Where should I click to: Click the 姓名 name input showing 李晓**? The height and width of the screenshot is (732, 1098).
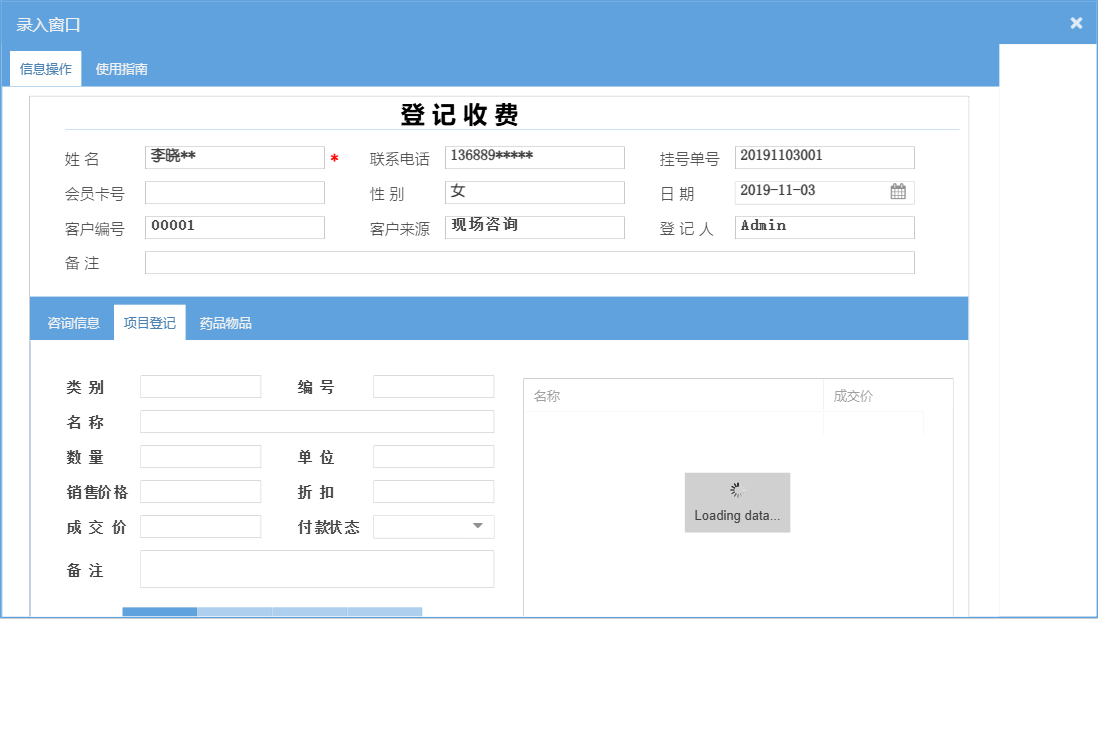[234, 157]
